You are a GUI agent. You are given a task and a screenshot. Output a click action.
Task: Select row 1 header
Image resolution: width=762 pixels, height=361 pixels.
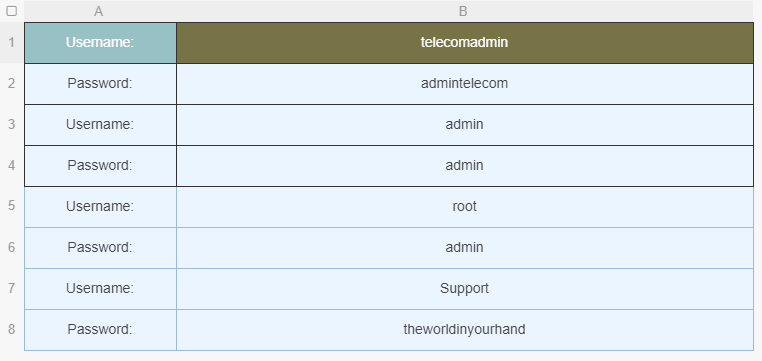click(12, 43)
